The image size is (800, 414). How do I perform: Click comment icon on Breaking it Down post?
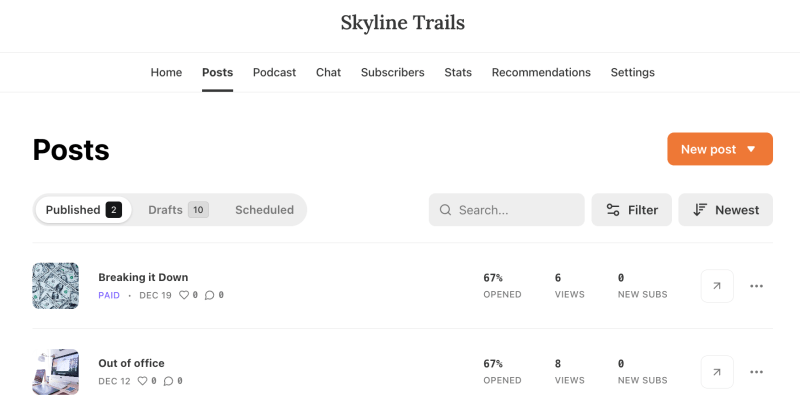pyautogui.click(x=209, y=295)
